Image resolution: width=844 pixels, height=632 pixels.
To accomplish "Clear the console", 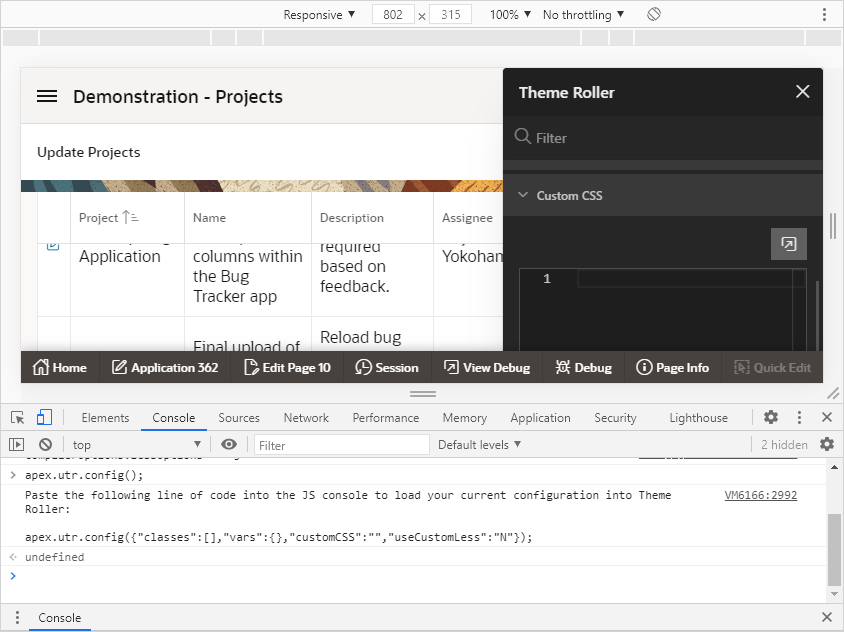I will tap(45, 445).
